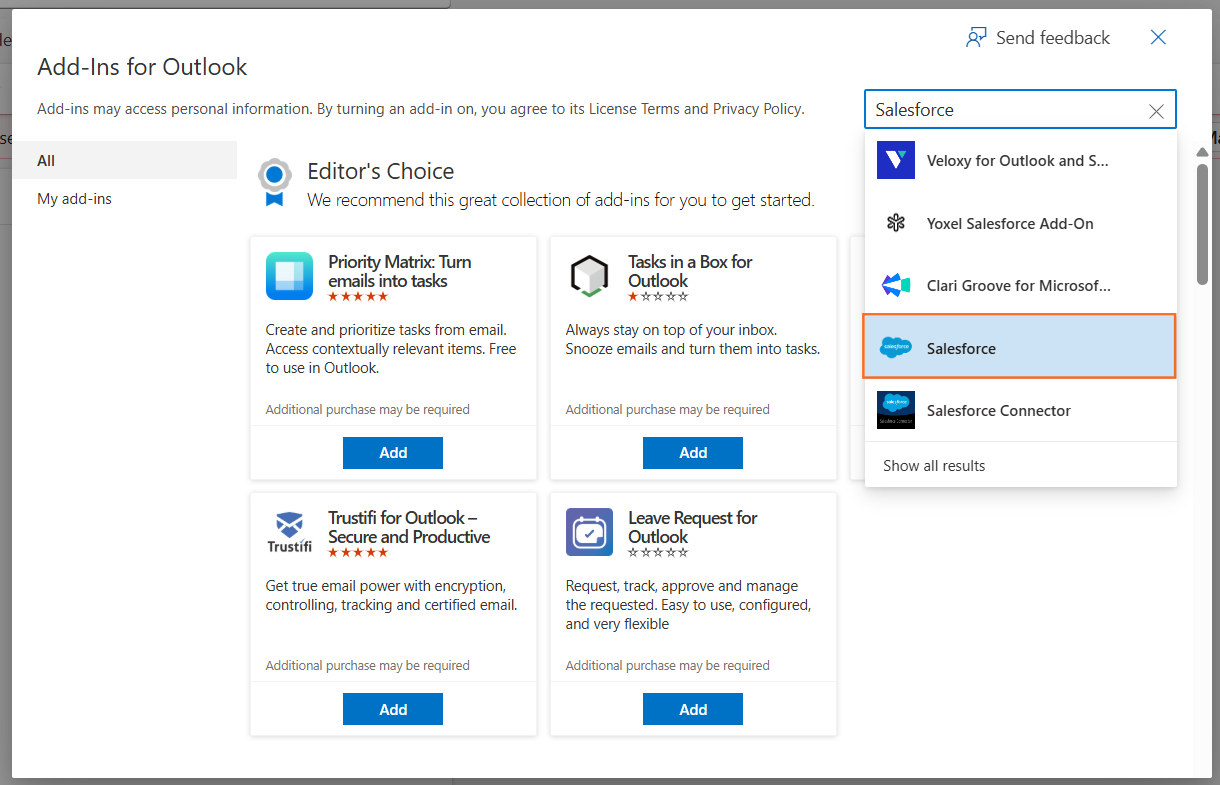
Task: Click the Tasks in a Box cube icon
Action: 589,276
